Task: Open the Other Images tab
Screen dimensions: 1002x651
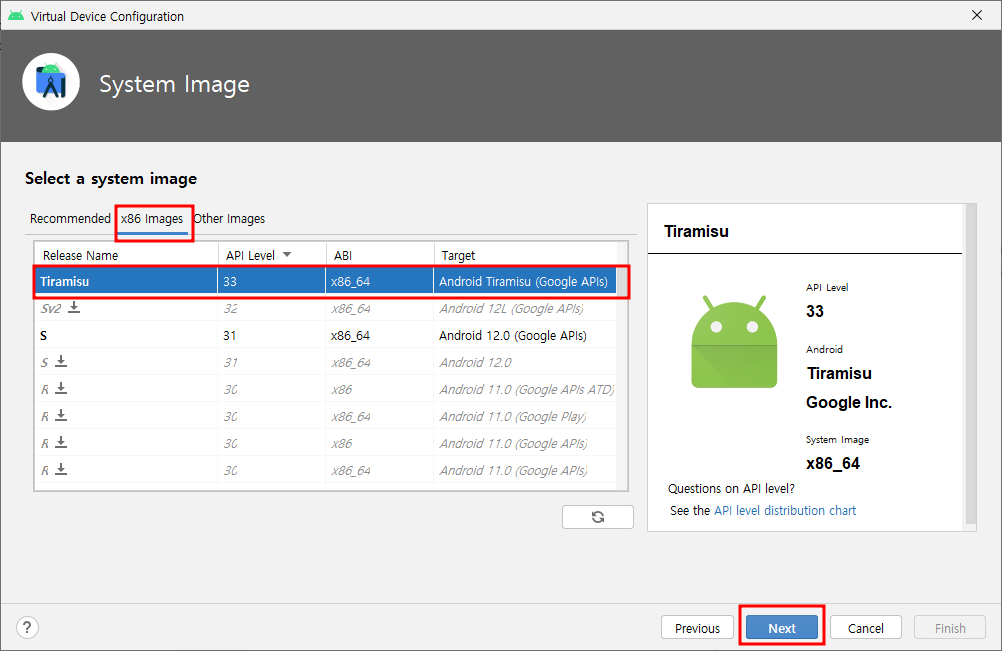Action: pos(229,218)
